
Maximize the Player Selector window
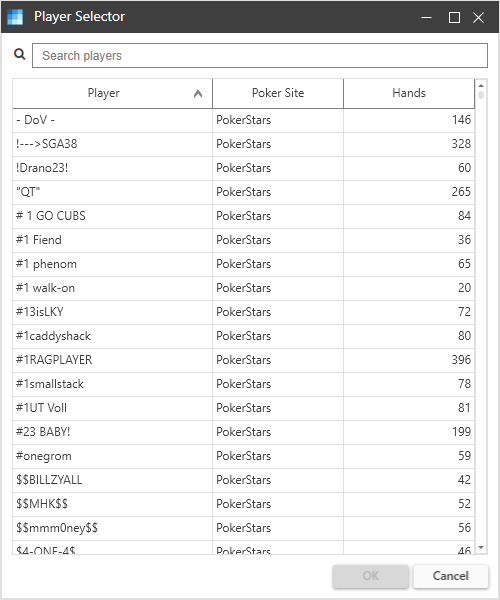454,17
